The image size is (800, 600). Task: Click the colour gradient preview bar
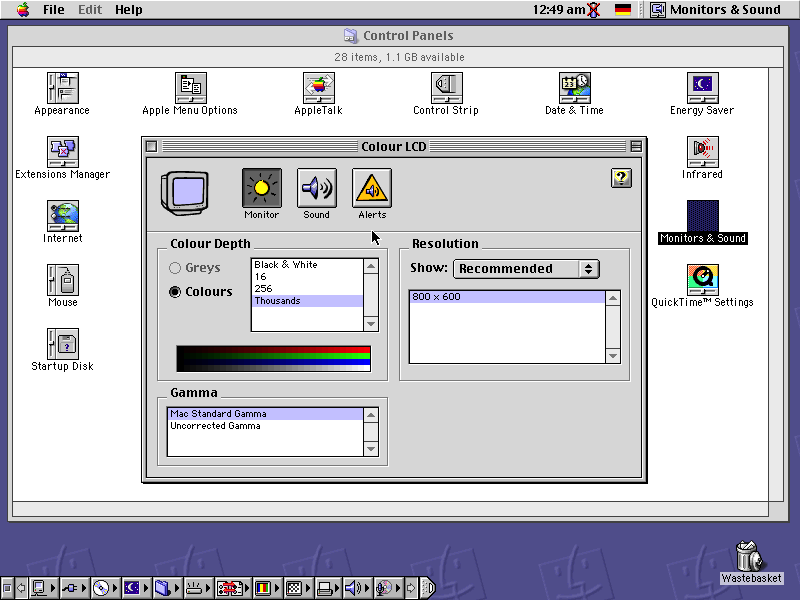pyautogui.click(x=273, y=358)
